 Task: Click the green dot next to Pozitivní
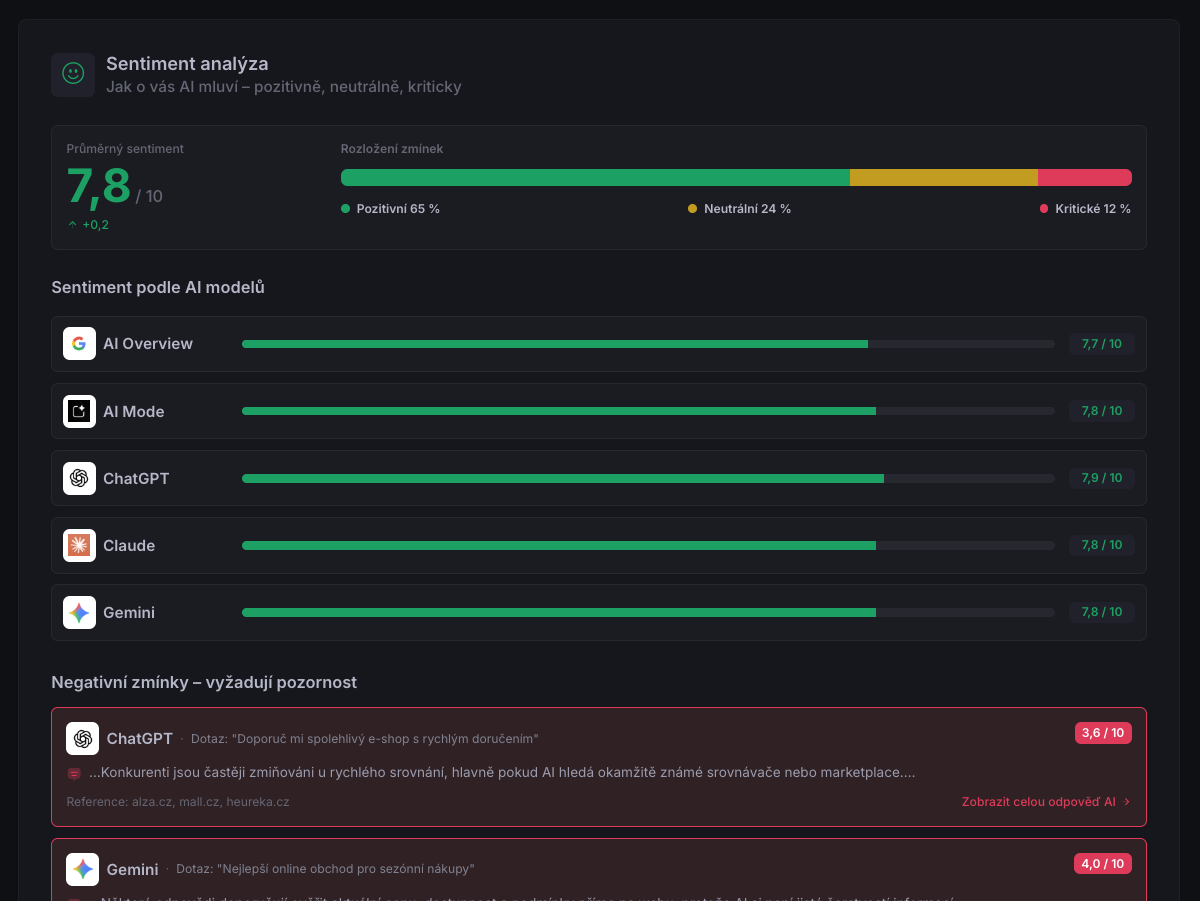[345, 209]
